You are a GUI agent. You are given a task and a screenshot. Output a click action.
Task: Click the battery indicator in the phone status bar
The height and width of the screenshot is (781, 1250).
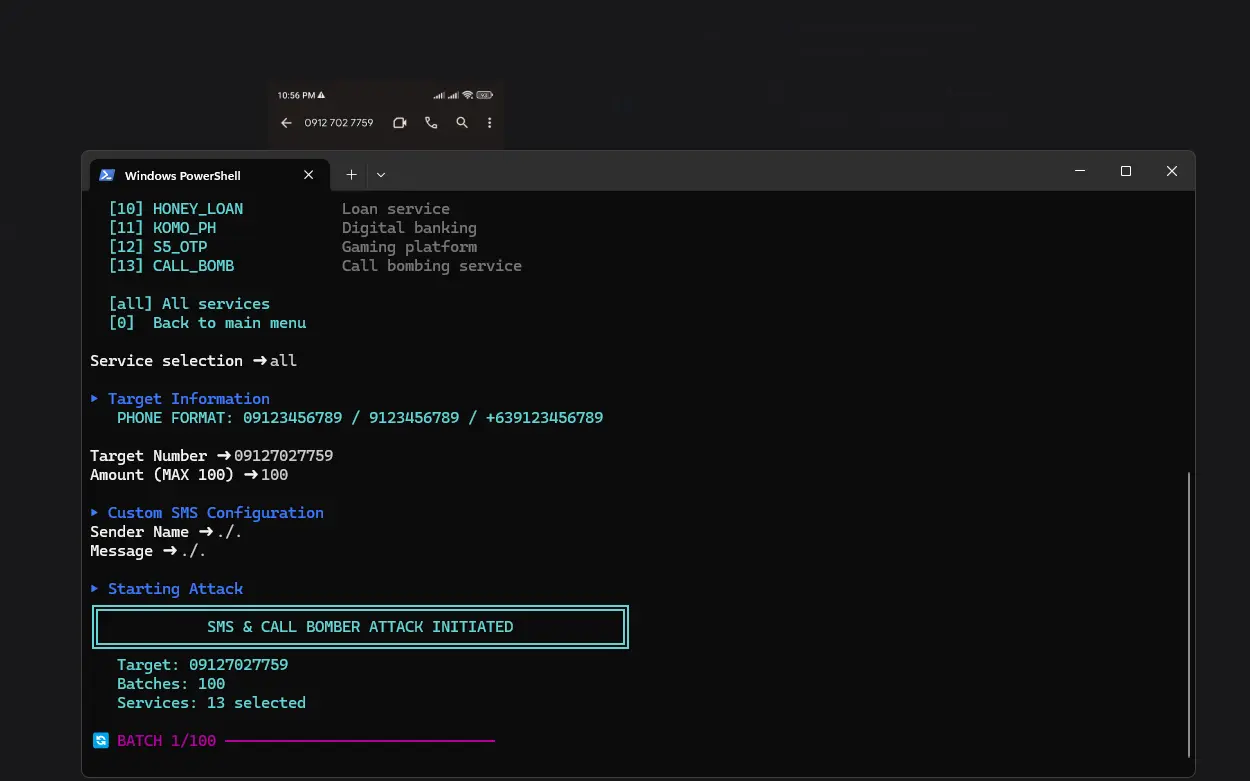click(x=485, y=95)
